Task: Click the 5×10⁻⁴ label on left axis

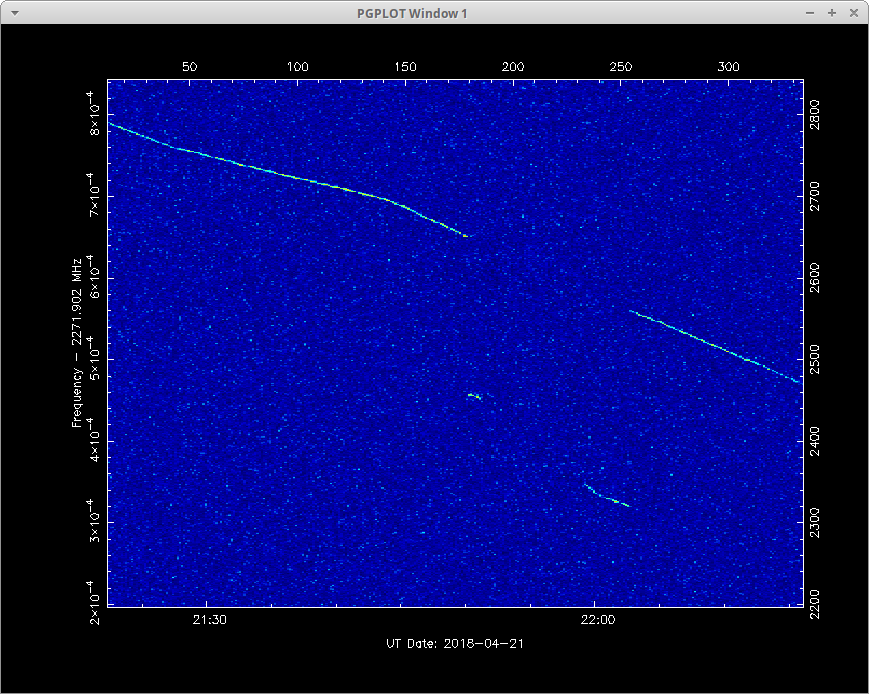Action: [93, 358]
